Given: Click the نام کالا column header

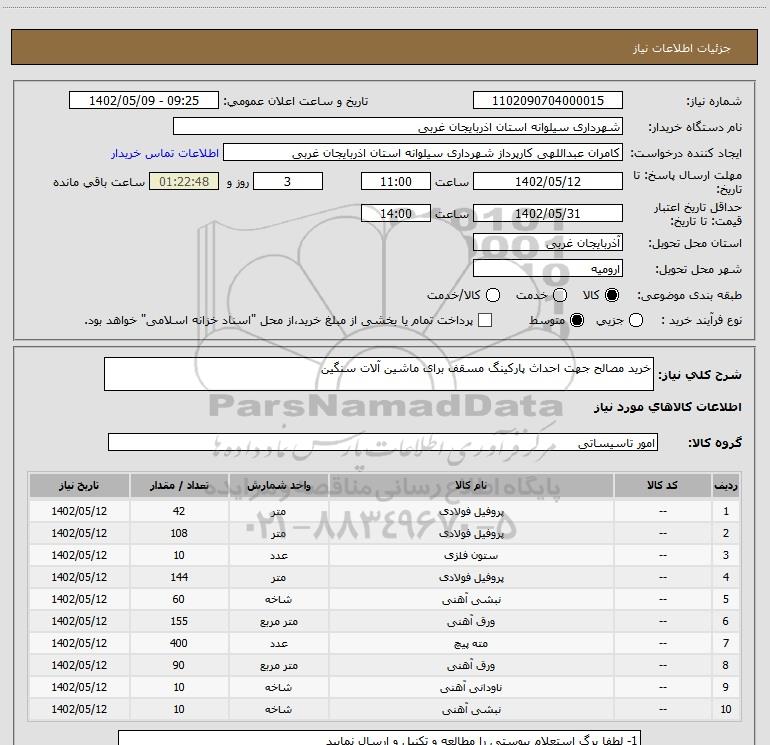Looking at the screenshot, I should pos(471,485).
